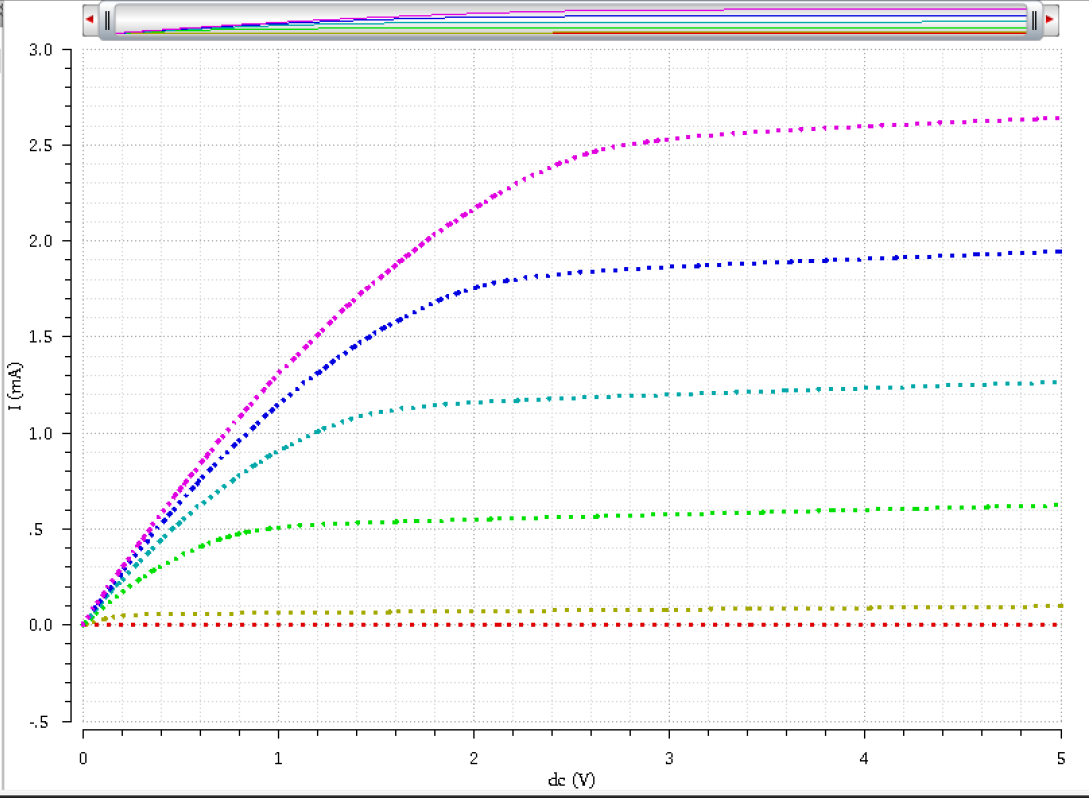The image size is (1089, 798).
Task: Click the left grip handle of zoom slider
Action: (108, 20)
